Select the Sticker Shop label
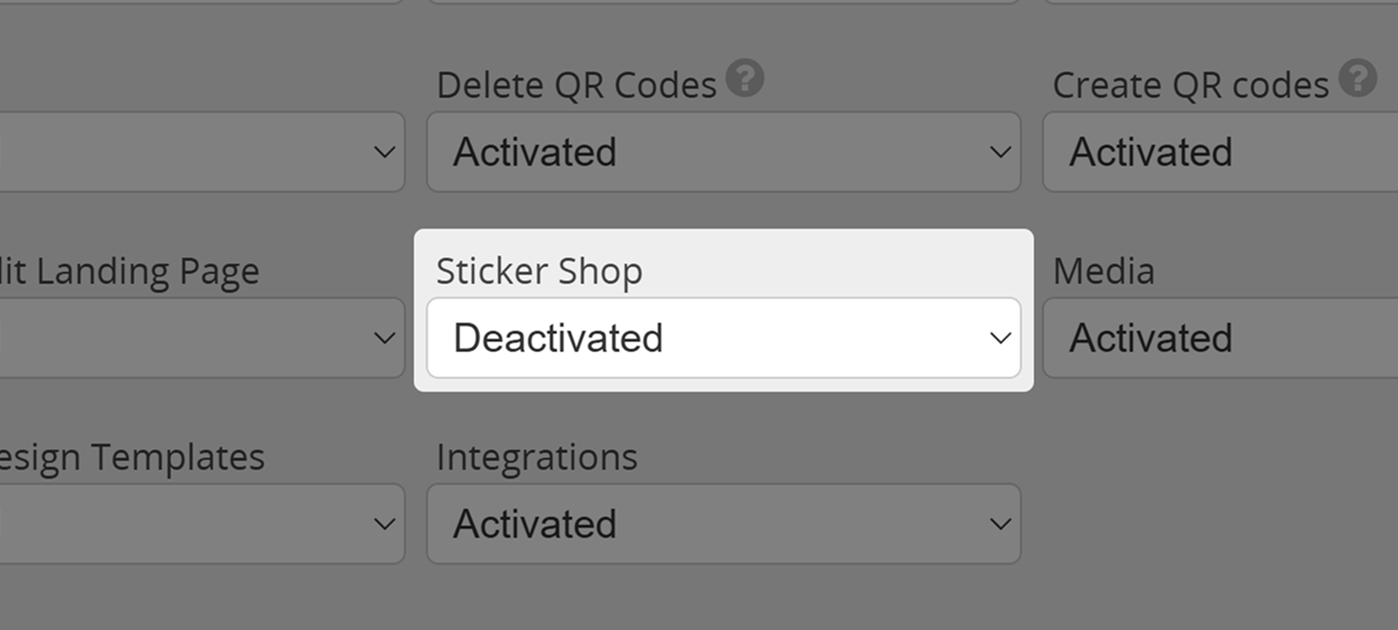1398x630 pixels. (x=539, y=269)
